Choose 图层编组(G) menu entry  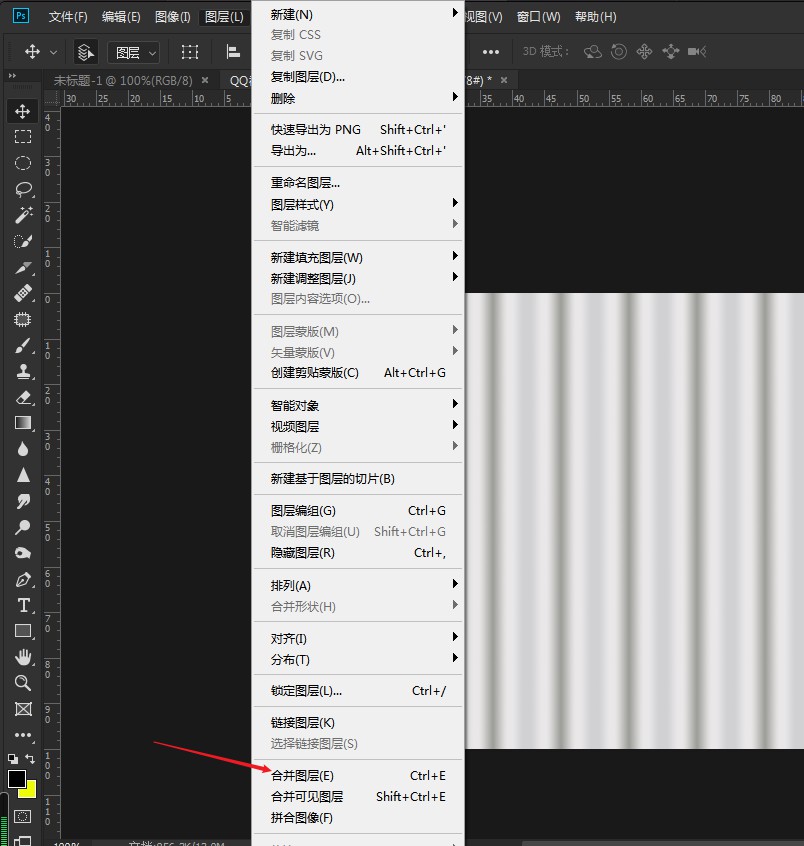tap(358, 510)
